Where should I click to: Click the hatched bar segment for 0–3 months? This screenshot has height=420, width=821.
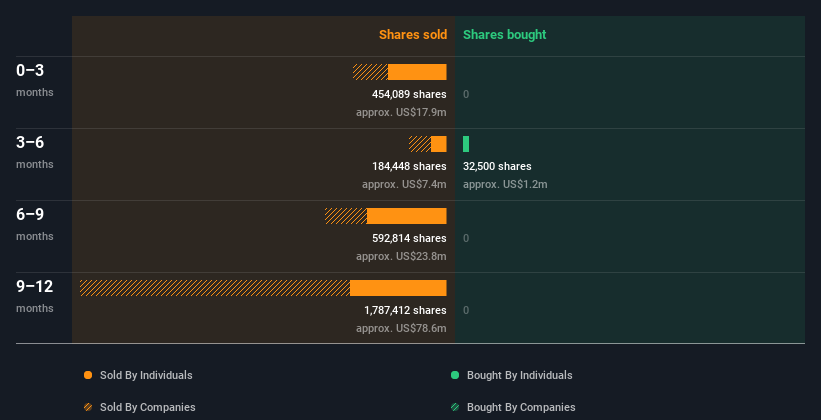[x=371, y=72]
